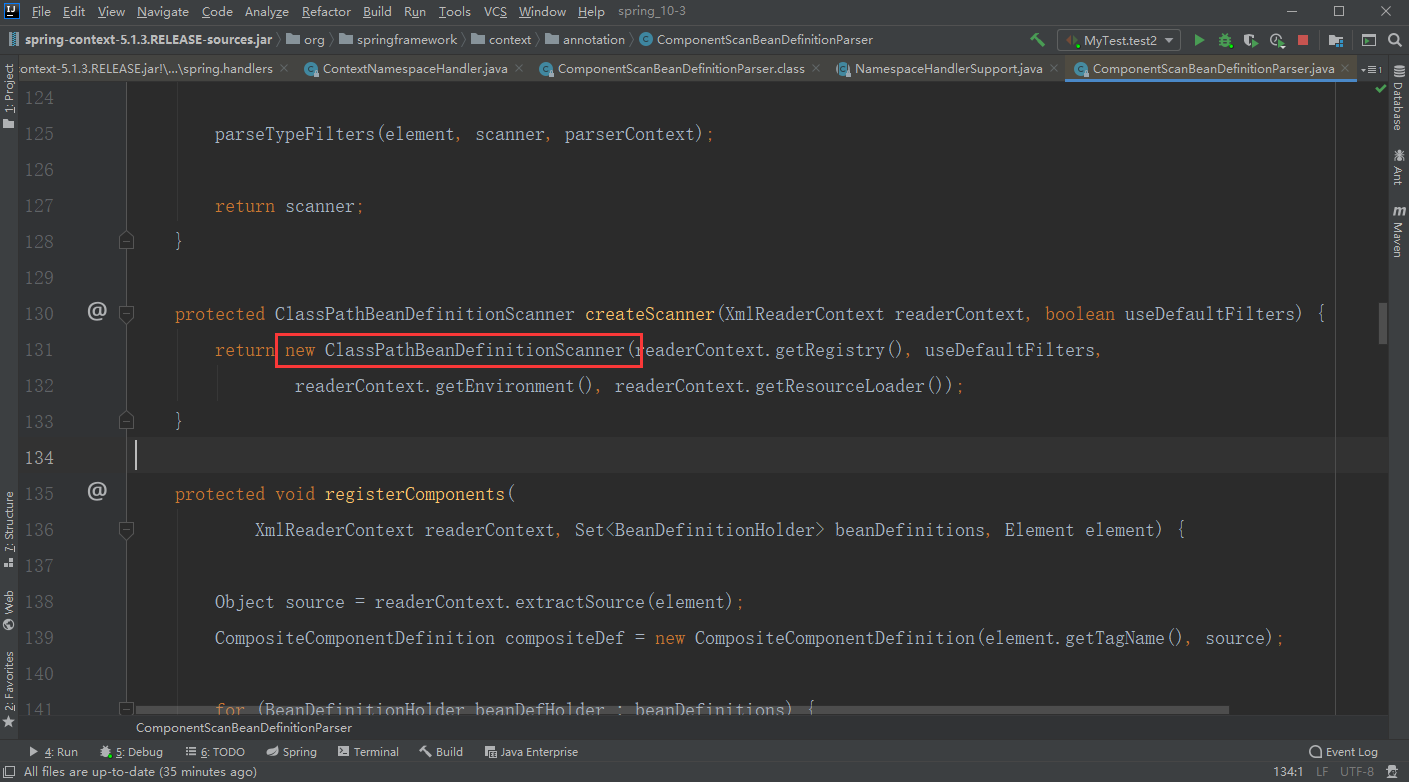Collapse the createScanner method fold at line 130
1409x782 pixels.
point(126,313)
